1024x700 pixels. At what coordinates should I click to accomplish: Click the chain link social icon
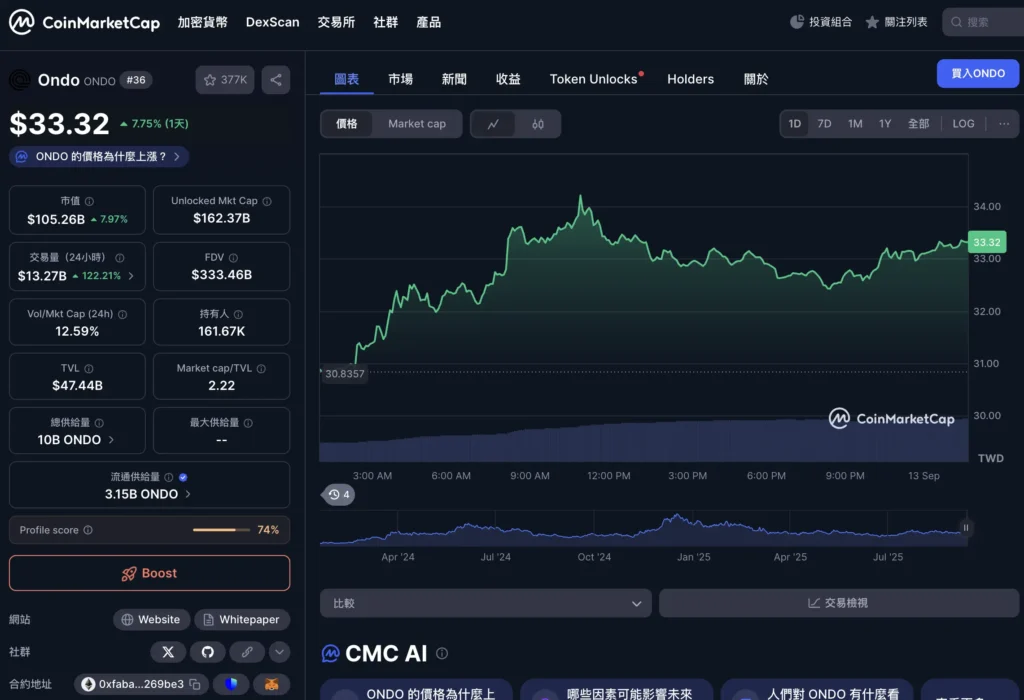247,652
